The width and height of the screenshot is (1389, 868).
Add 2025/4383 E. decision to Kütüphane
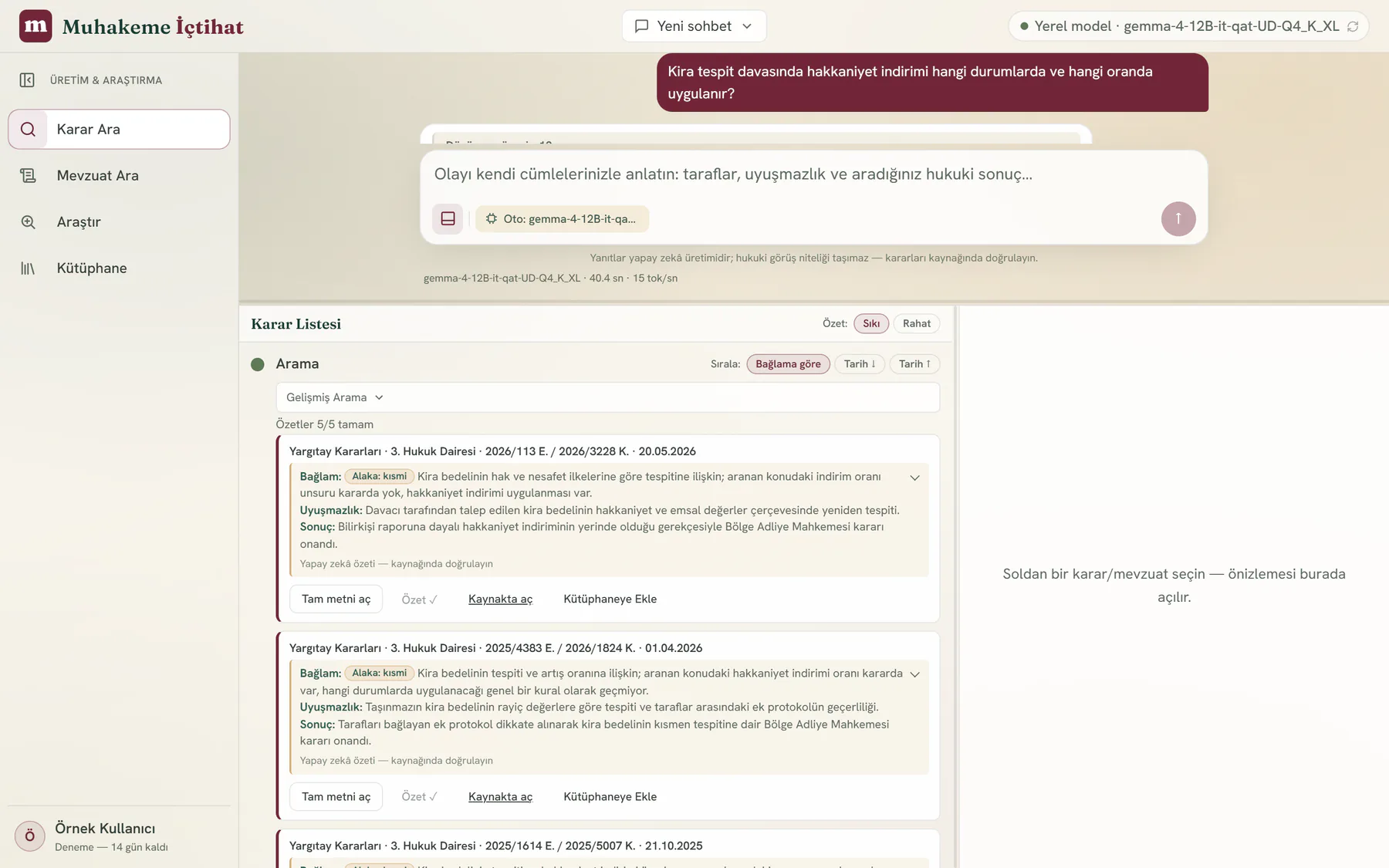[610, 797]
